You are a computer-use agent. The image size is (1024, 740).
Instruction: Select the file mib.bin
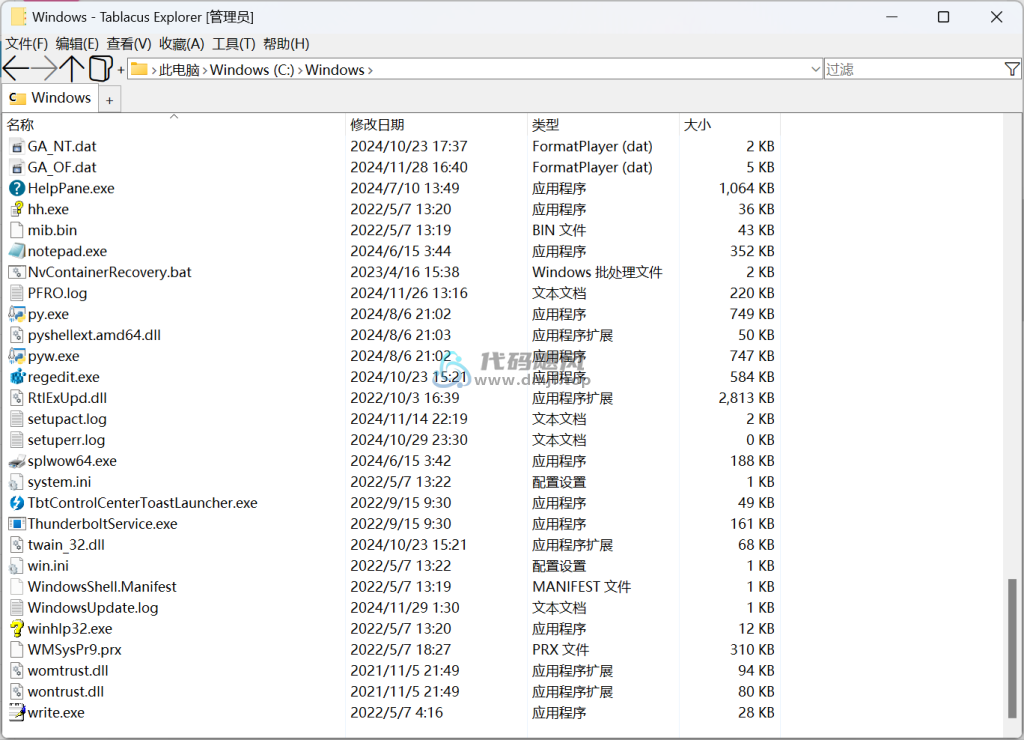(x=52, y=230)
